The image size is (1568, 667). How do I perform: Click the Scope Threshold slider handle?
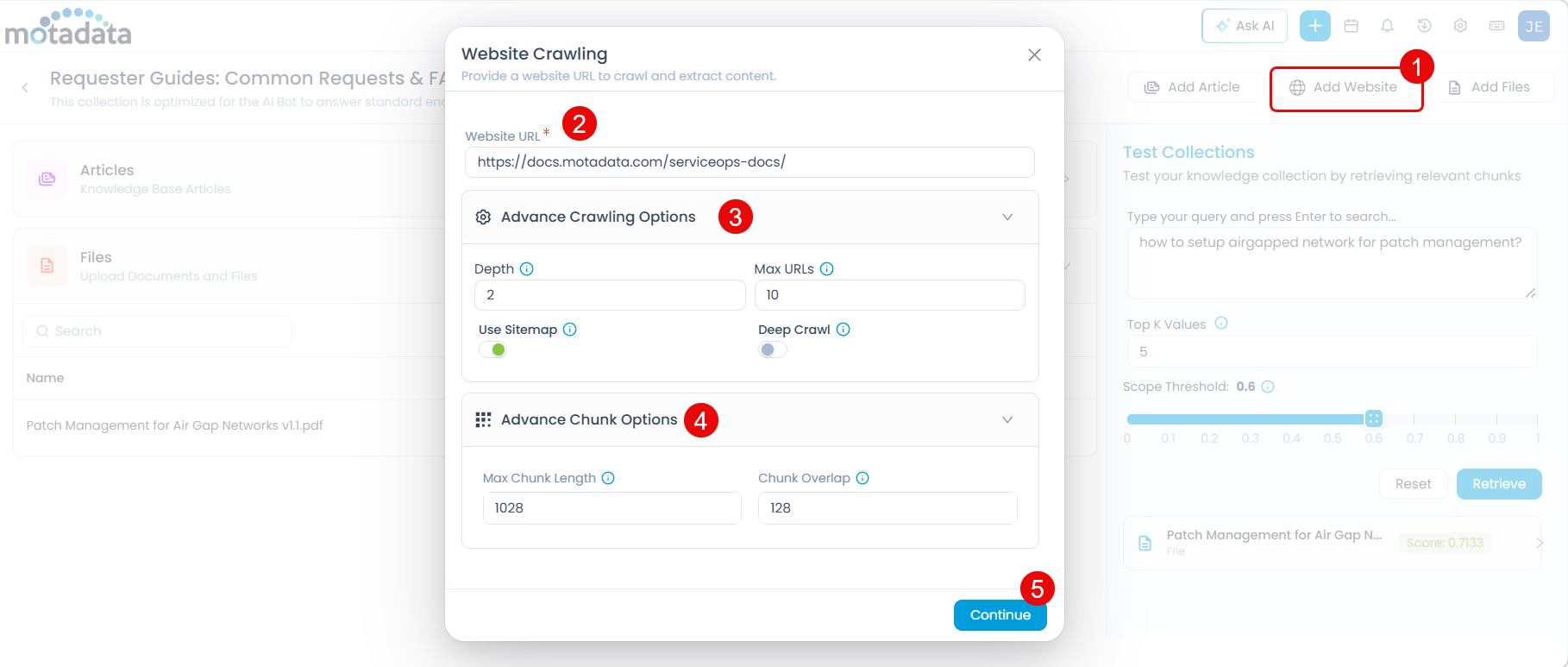click(x=1374, y=418)
